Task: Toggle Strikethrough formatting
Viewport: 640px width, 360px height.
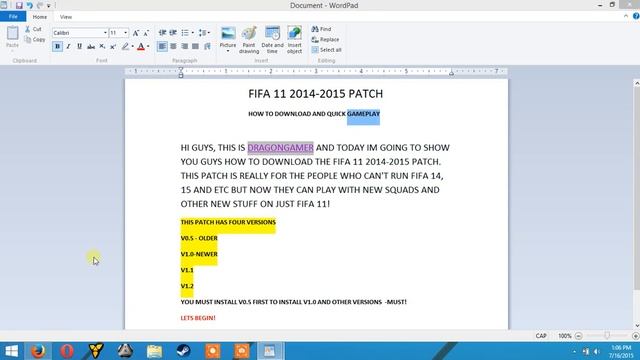Action: coord(91,47)
